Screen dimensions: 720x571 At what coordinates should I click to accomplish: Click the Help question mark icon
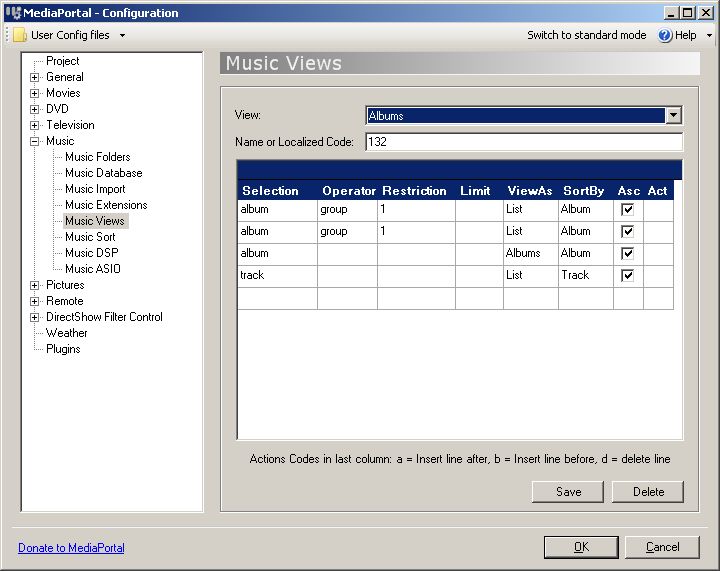[665, 35]
